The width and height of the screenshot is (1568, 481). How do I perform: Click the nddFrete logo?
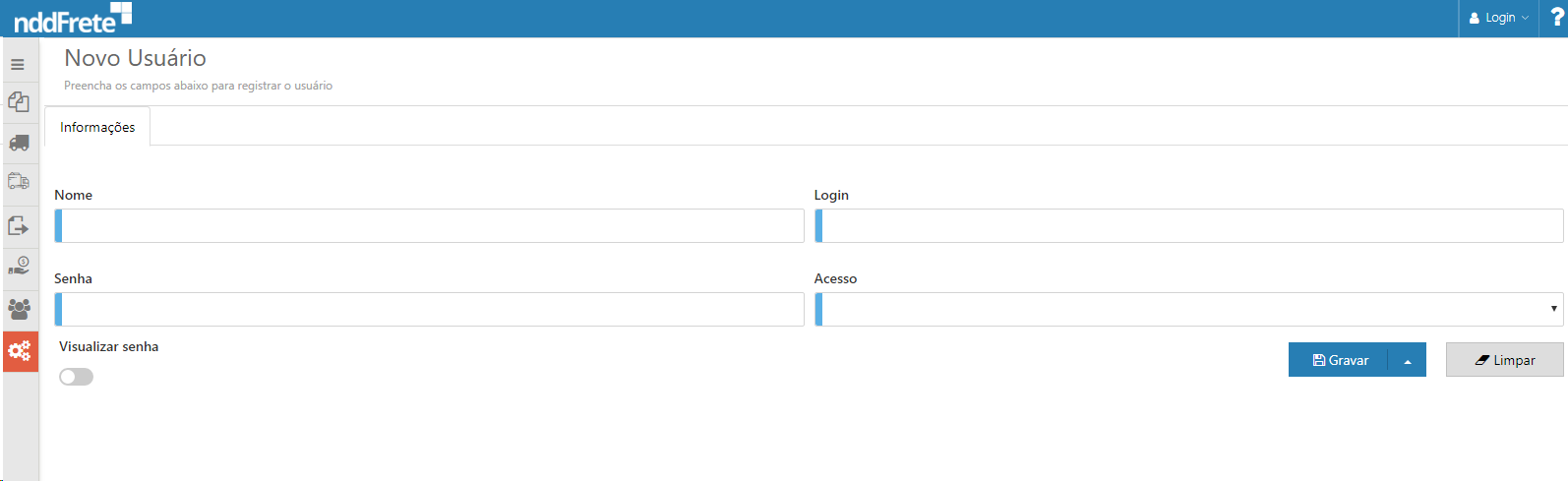[73, 18]
